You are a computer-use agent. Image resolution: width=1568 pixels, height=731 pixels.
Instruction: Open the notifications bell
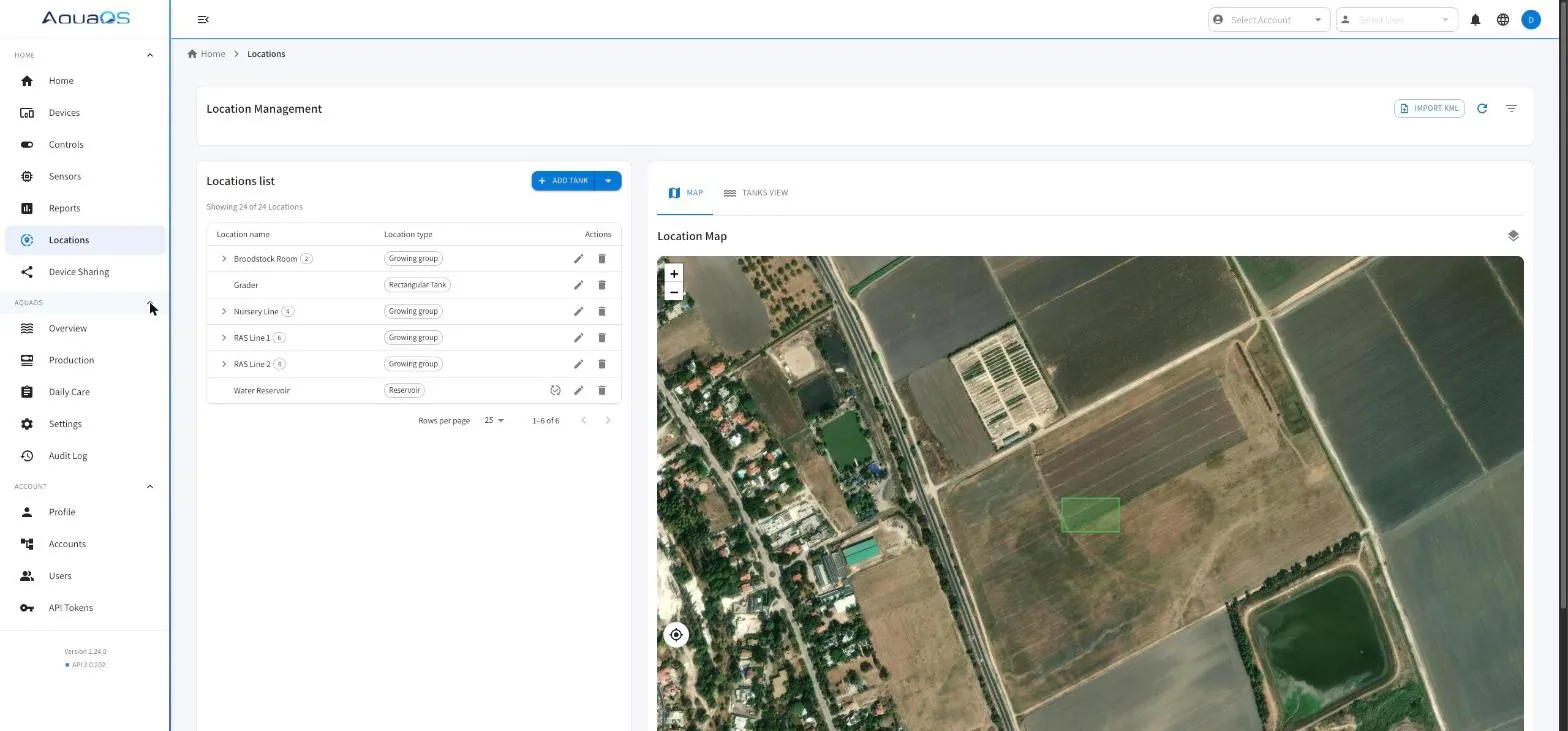tap(1475, 20)
